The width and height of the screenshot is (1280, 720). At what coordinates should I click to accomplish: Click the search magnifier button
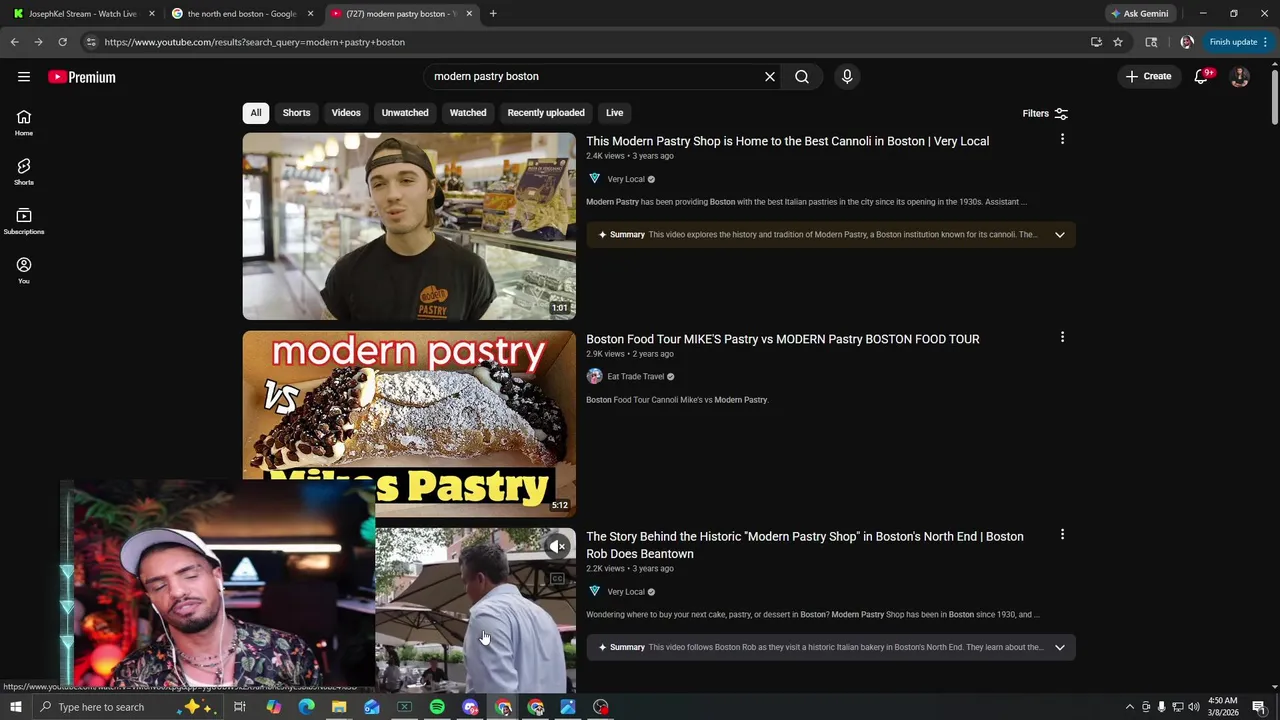[x=802, y=76]
